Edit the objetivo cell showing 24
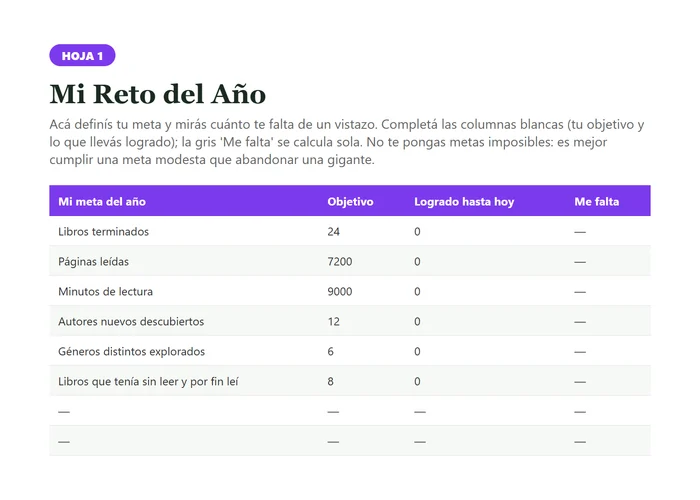 pyautogui.click(x=333, y=232)
